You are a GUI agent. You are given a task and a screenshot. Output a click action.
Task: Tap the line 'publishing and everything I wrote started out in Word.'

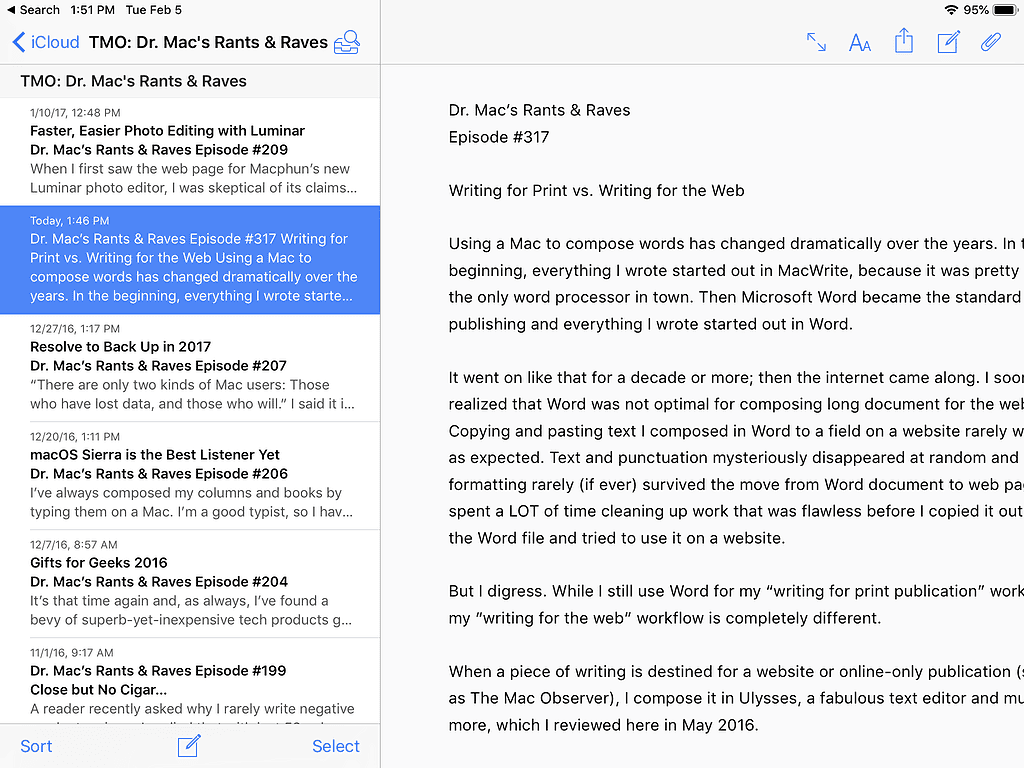pos(650,325)
